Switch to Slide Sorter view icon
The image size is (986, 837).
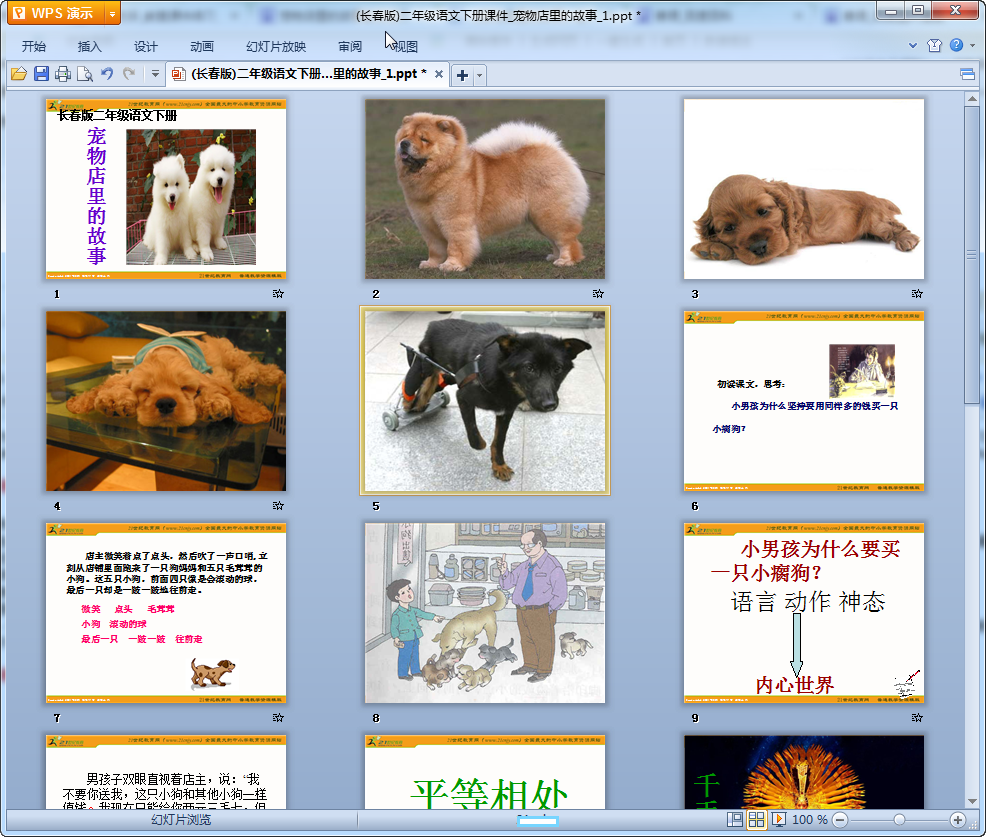click(756, 819)
